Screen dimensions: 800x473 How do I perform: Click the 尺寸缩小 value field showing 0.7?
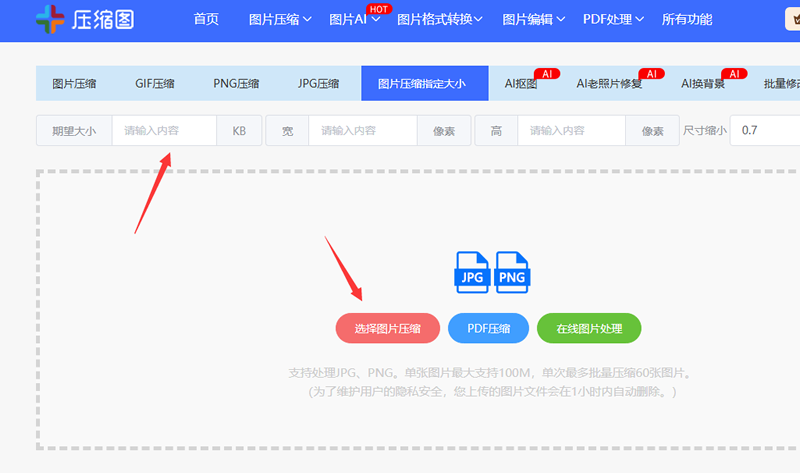(x=765, y=131)
